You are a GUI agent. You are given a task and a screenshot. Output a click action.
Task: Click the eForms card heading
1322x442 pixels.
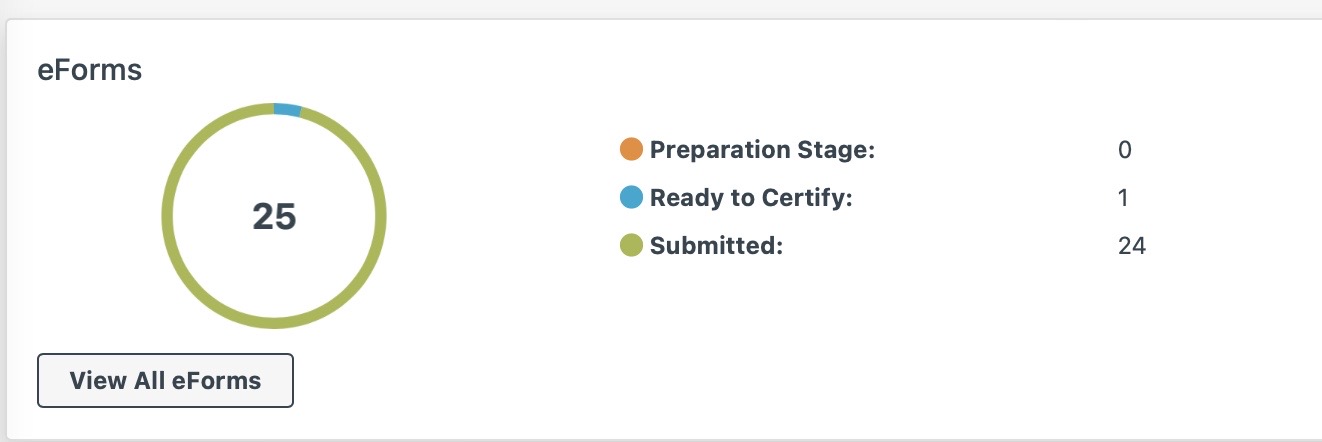pos(90,72)
